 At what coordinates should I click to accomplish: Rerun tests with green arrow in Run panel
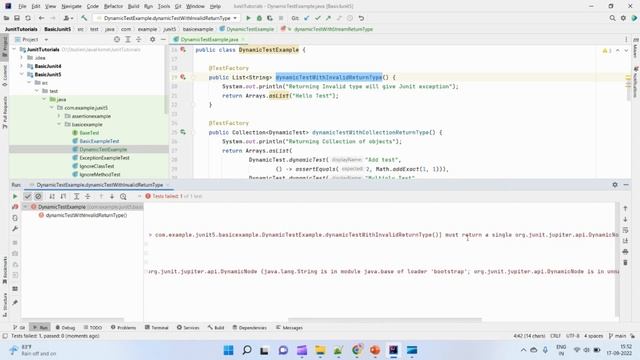click(x=15, y=196)
